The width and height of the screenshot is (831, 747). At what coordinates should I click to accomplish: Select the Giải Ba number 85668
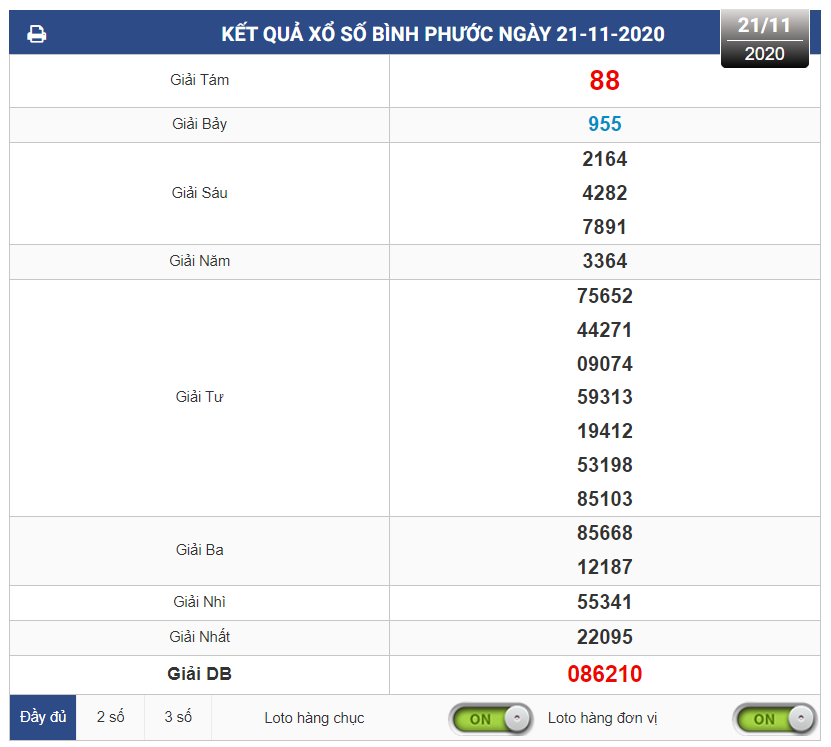click(604, 533)
